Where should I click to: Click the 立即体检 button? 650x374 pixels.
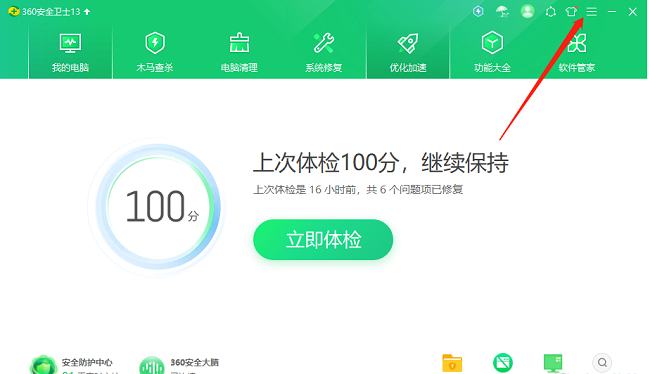[x=323, y=240]
